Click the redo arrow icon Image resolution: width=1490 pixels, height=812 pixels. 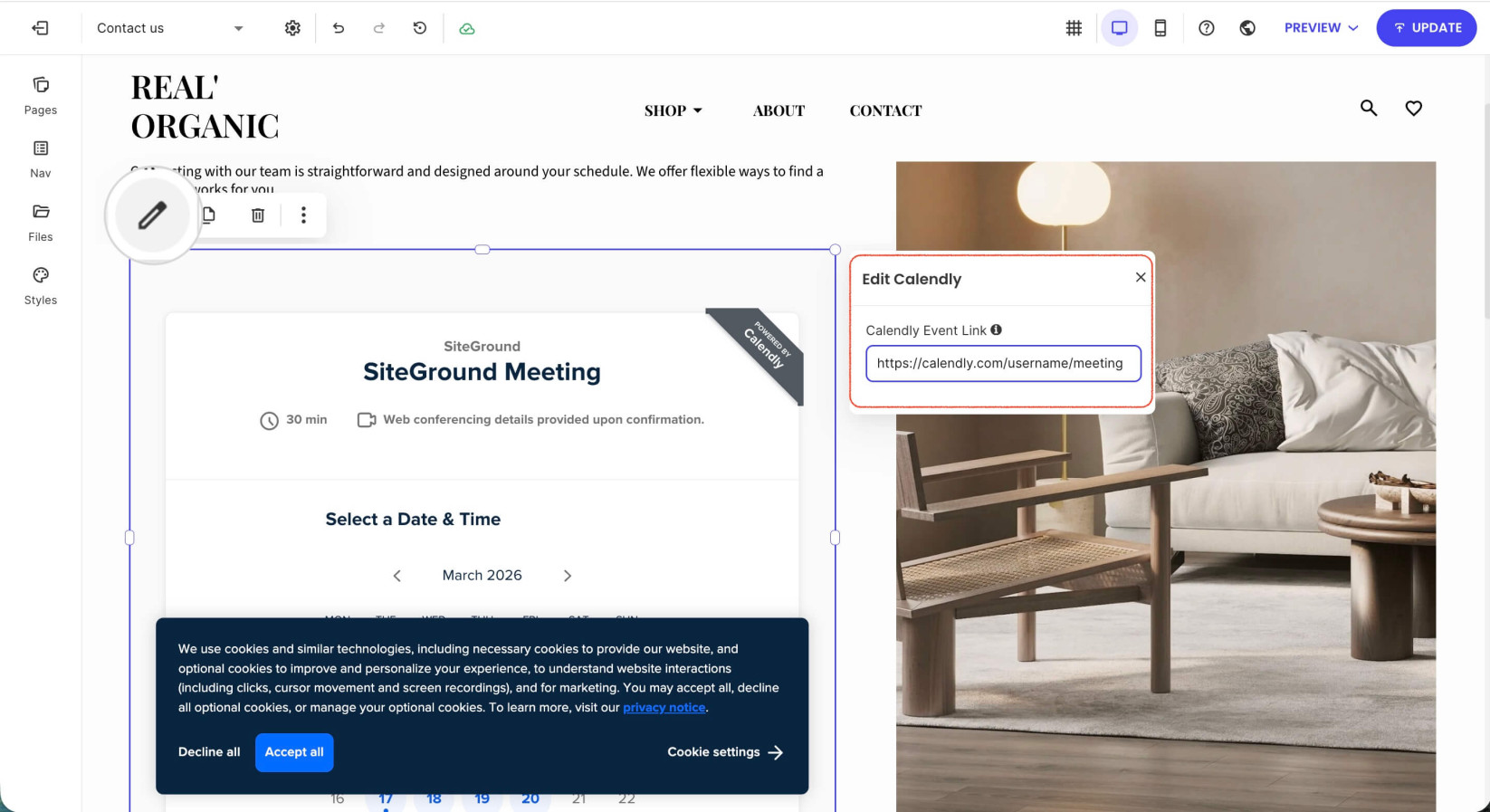coord(379,28)
